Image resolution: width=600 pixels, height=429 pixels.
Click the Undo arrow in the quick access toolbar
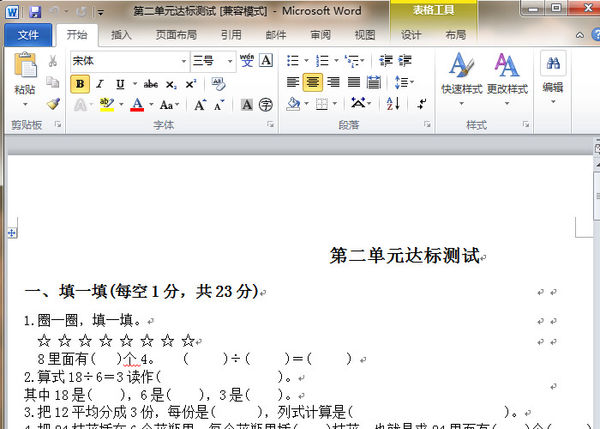(x=54, y=12)
